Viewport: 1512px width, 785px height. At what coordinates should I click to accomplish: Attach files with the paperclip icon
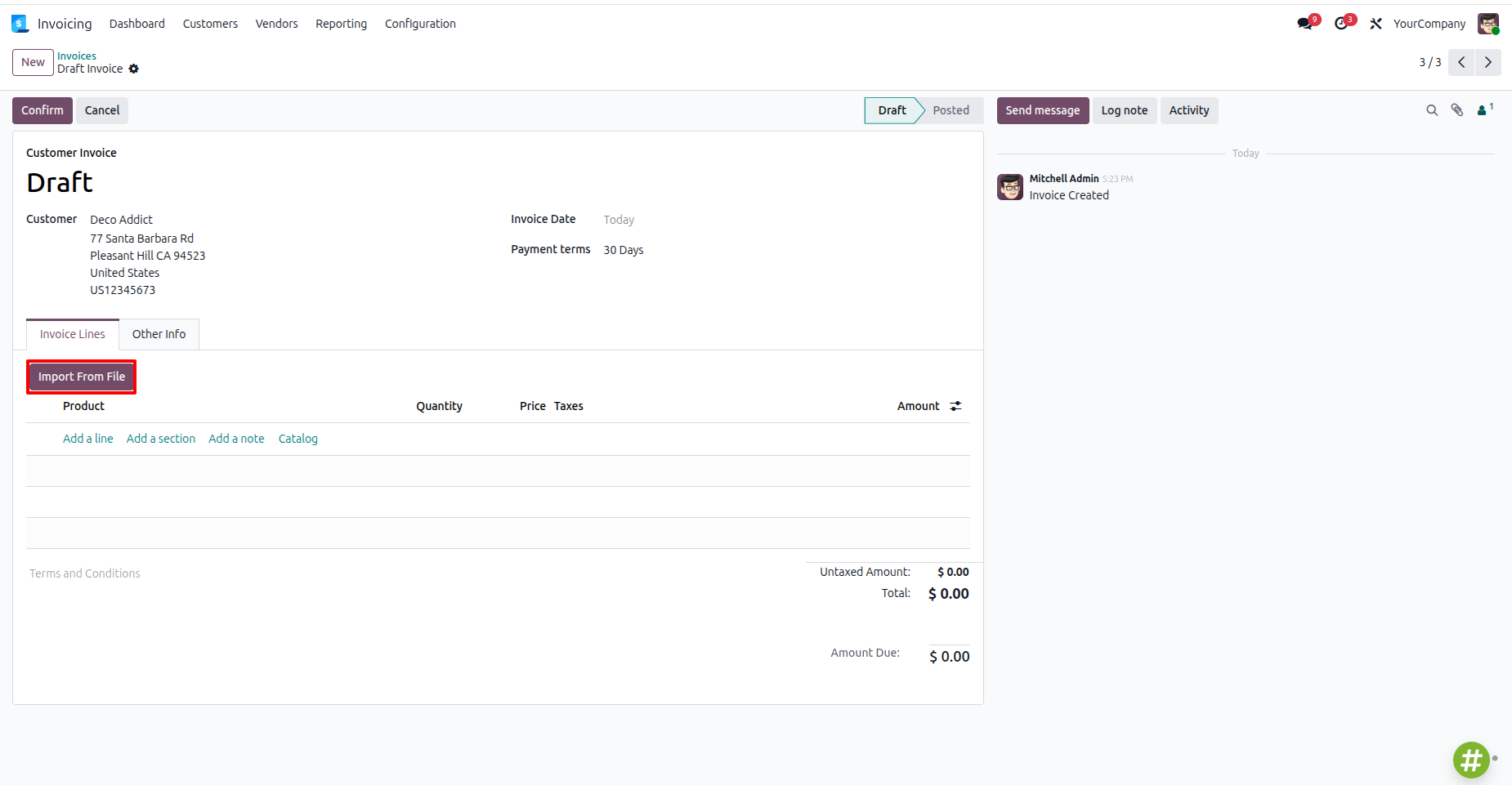[1457, 110]
